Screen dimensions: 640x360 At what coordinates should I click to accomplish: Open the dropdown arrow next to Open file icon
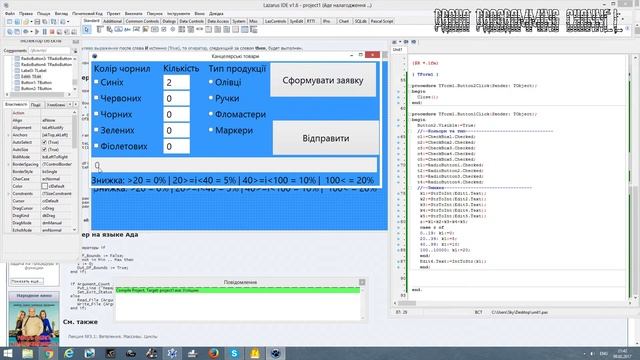[x=31, y=22]
